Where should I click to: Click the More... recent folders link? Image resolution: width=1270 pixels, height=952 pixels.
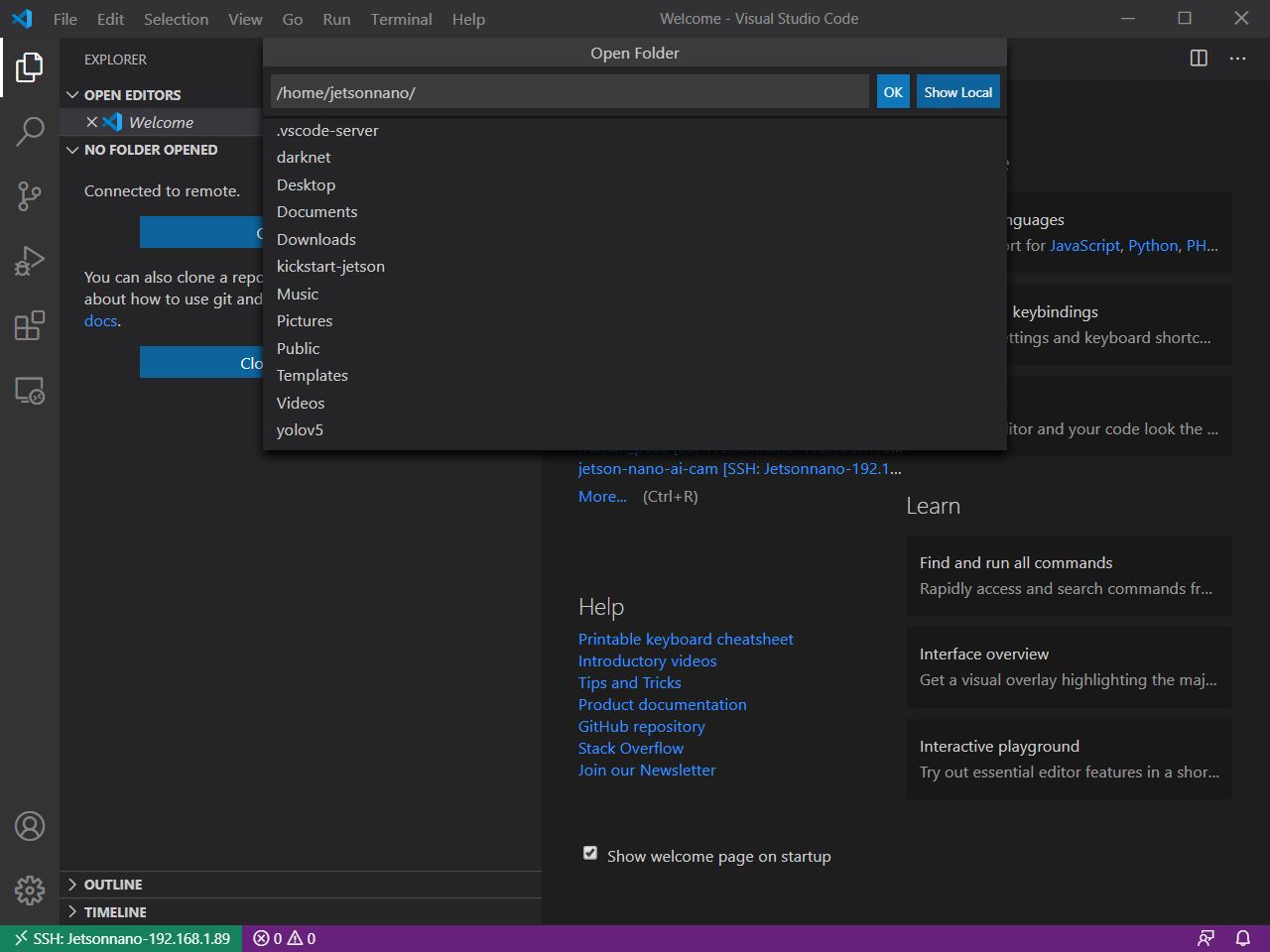602,497
